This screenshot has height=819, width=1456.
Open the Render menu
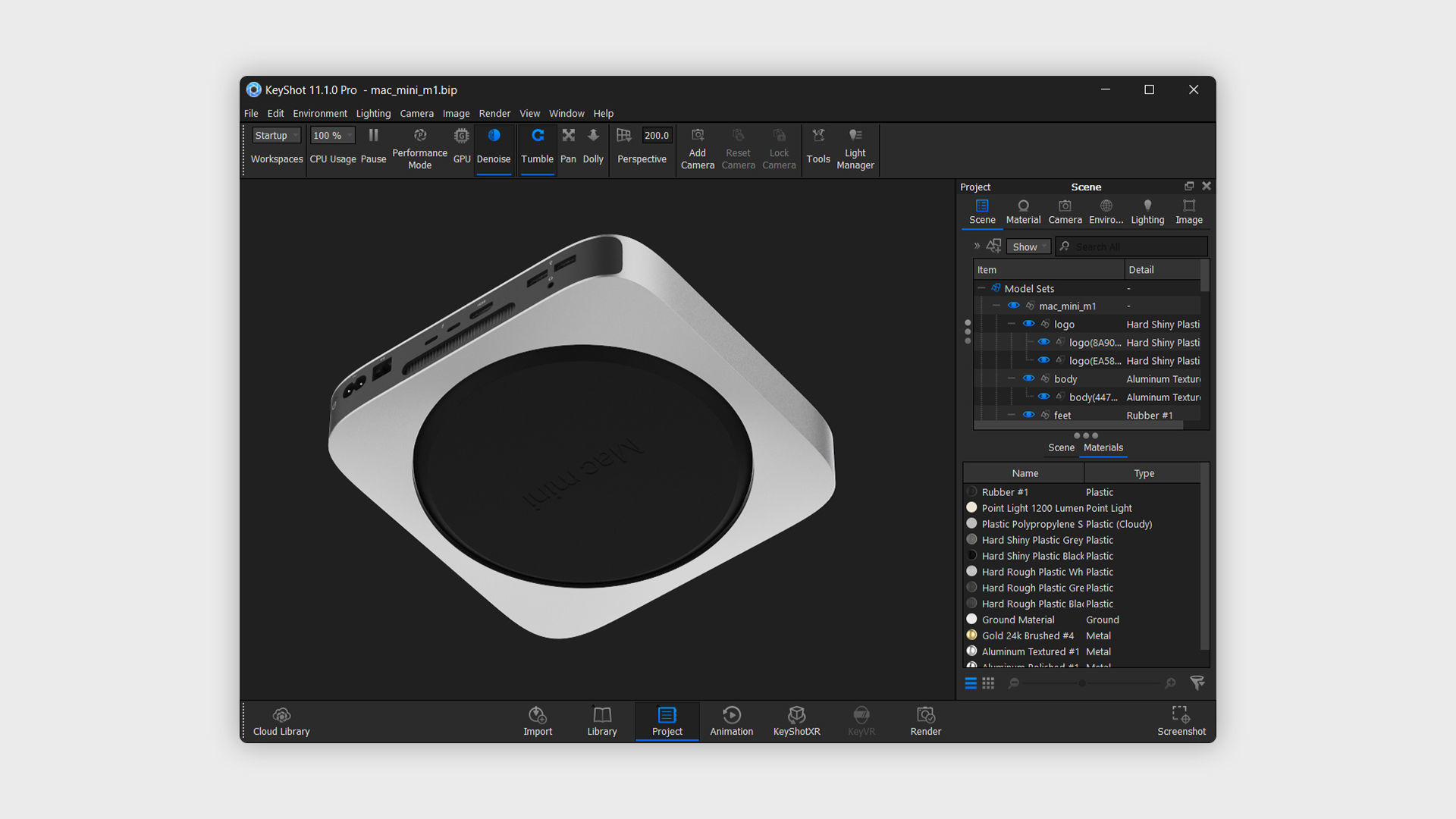click(494, 113)
